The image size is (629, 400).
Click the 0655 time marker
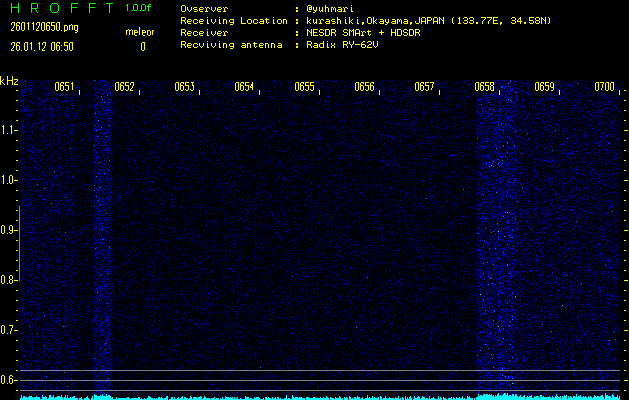pyautogui.click(x=304, y=87)
